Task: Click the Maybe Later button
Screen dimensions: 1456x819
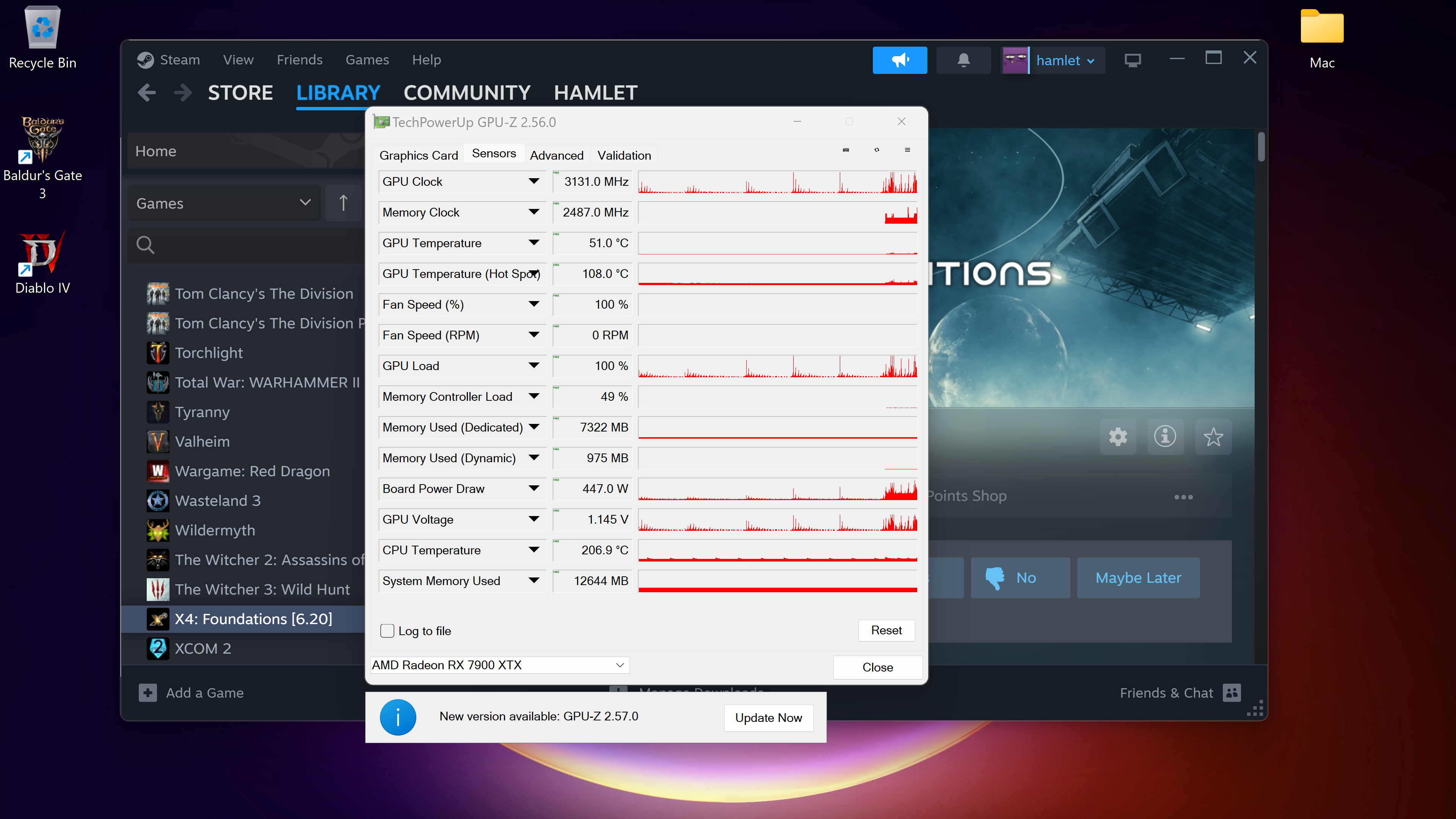Action: pos(1138,577)
